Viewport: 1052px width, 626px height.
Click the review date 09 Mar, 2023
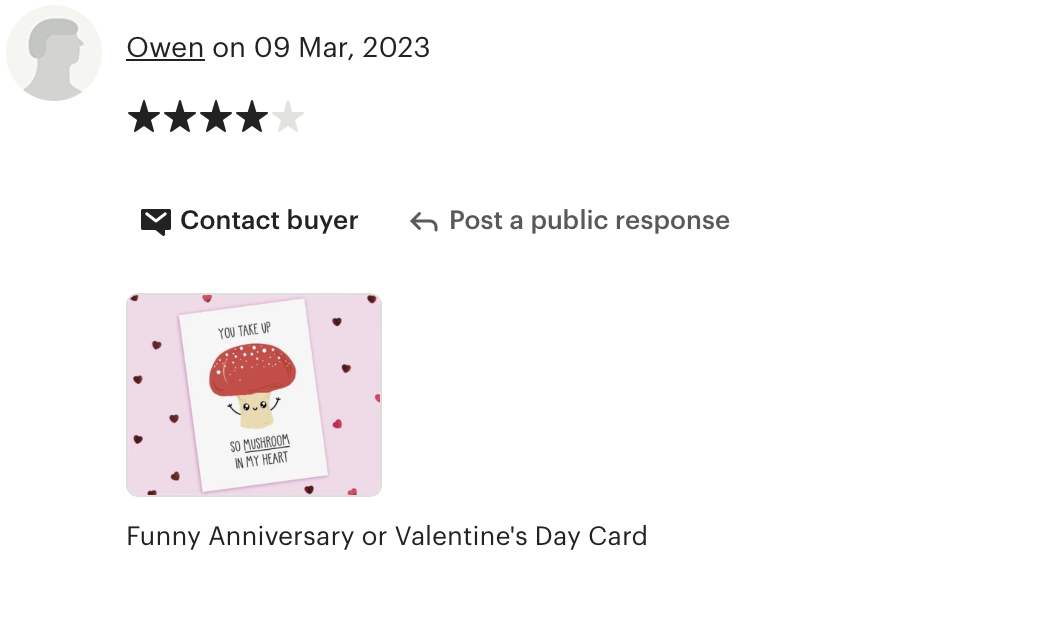click(x=341, y=48)
